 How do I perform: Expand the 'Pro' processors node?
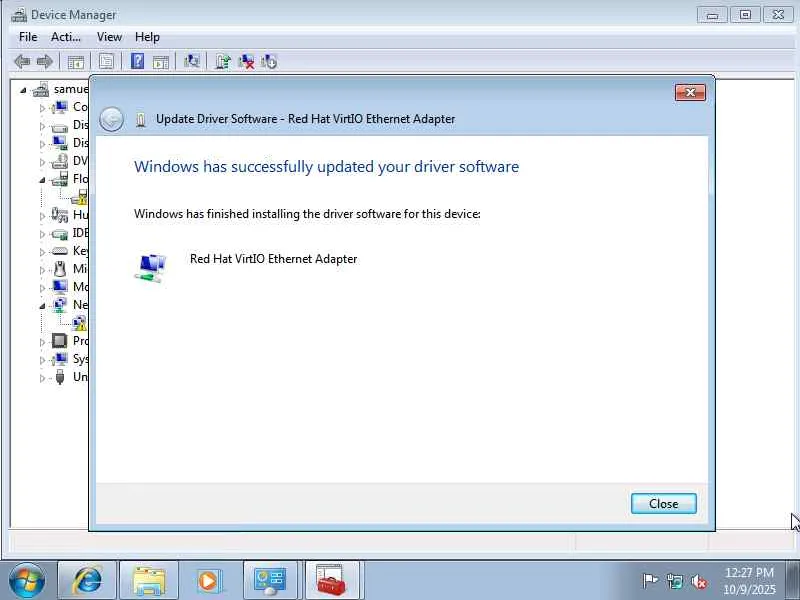pos(42,342)
